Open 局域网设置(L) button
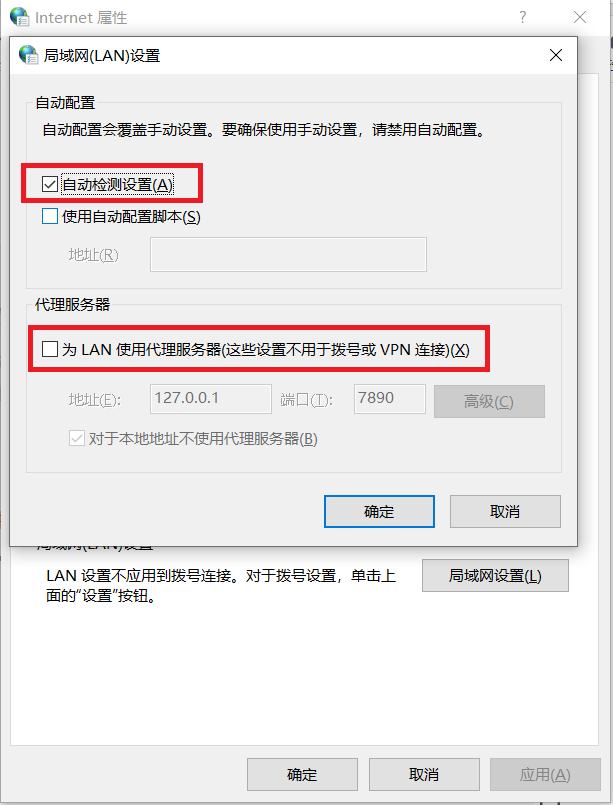This screenshot has height=805, width=613. 495,576
